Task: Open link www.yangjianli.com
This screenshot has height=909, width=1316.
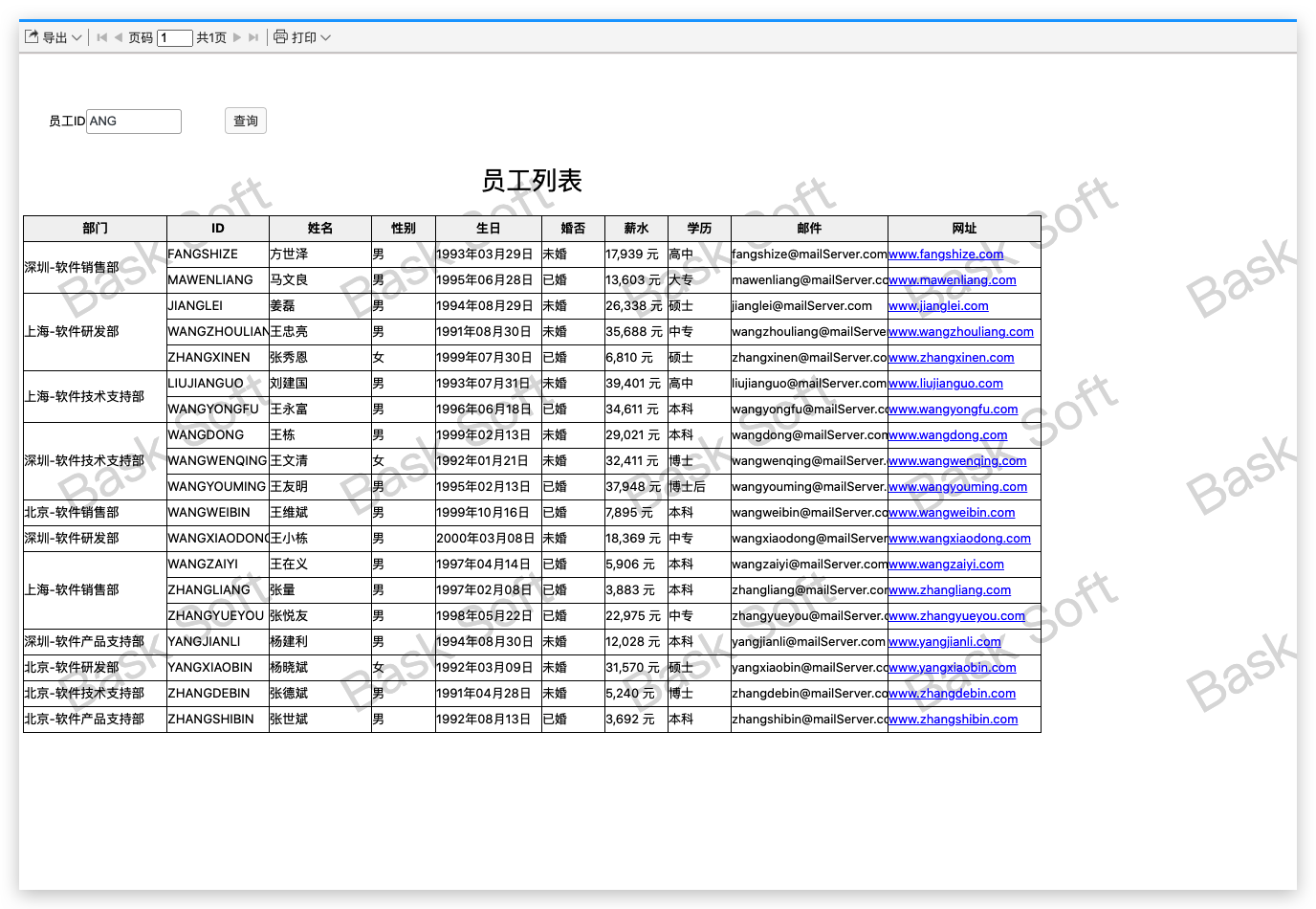Action: pyautogui.click(x=945, y=642)
